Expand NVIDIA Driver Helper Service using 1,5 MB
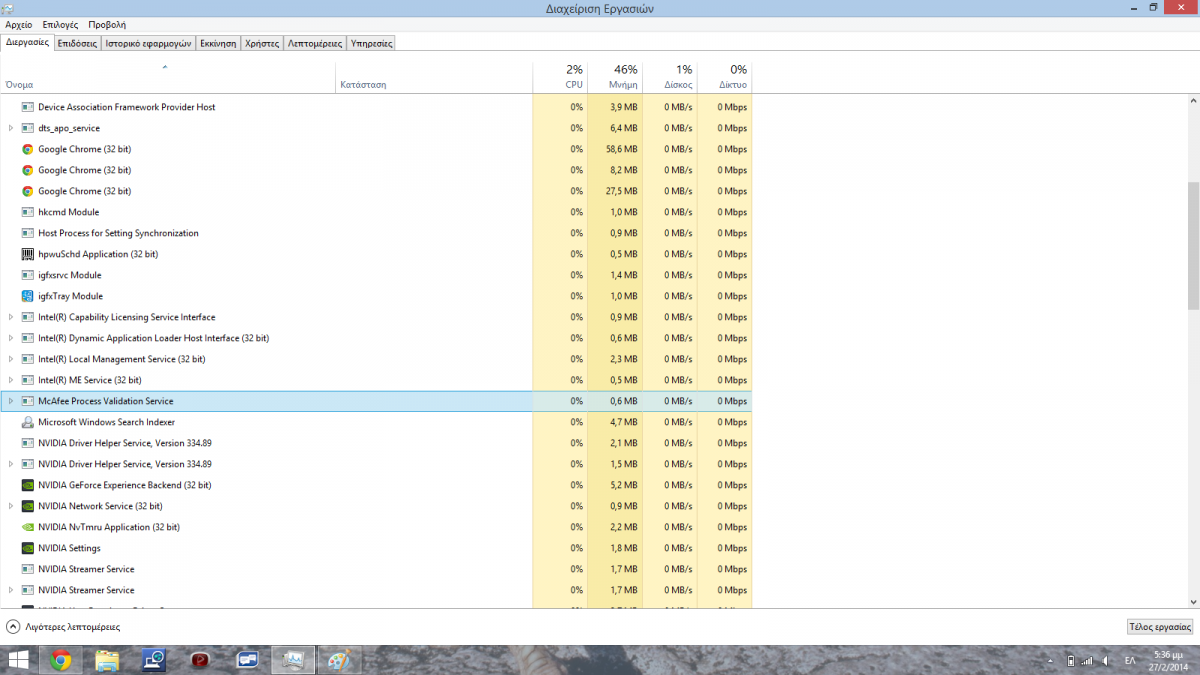Viewport: 1200px width, 675px height. pyautogui.click(x=10, y=464)
